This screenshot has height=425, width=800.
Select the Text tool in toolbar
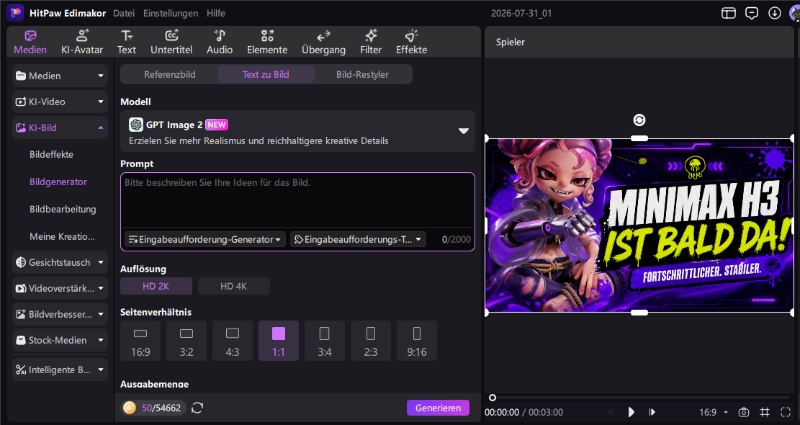127,42
